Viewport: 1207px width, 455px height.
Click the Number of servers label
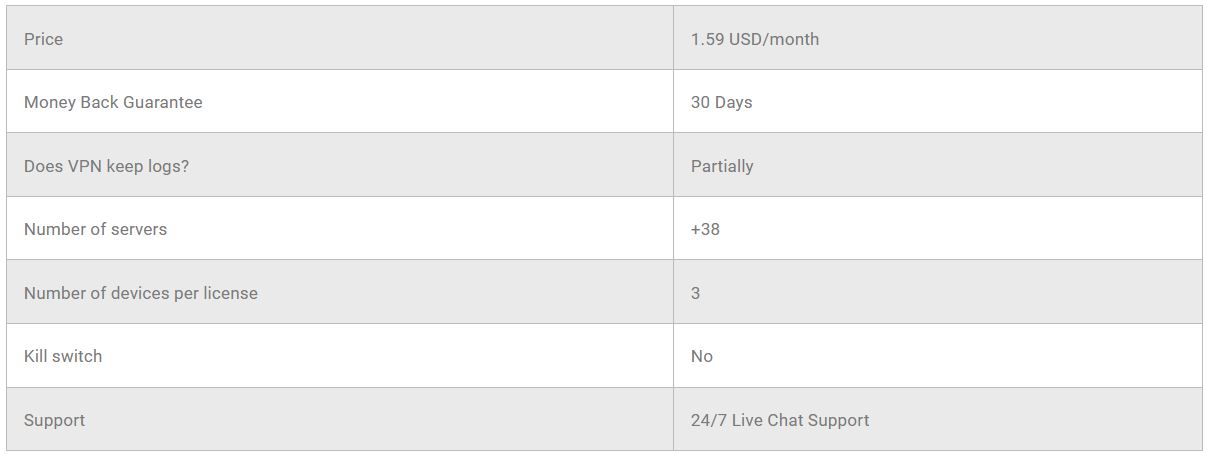point(95,229)
